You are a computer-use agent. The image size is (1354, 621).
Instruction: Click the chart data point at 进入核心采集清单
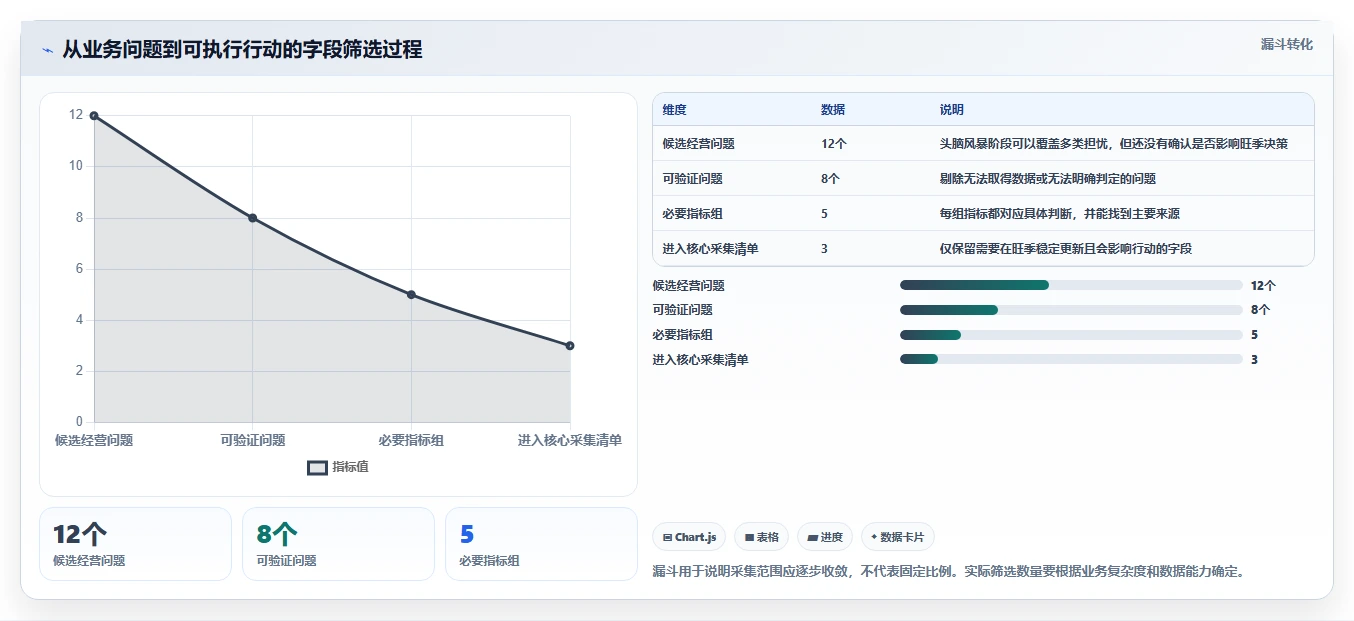(570, 346)
